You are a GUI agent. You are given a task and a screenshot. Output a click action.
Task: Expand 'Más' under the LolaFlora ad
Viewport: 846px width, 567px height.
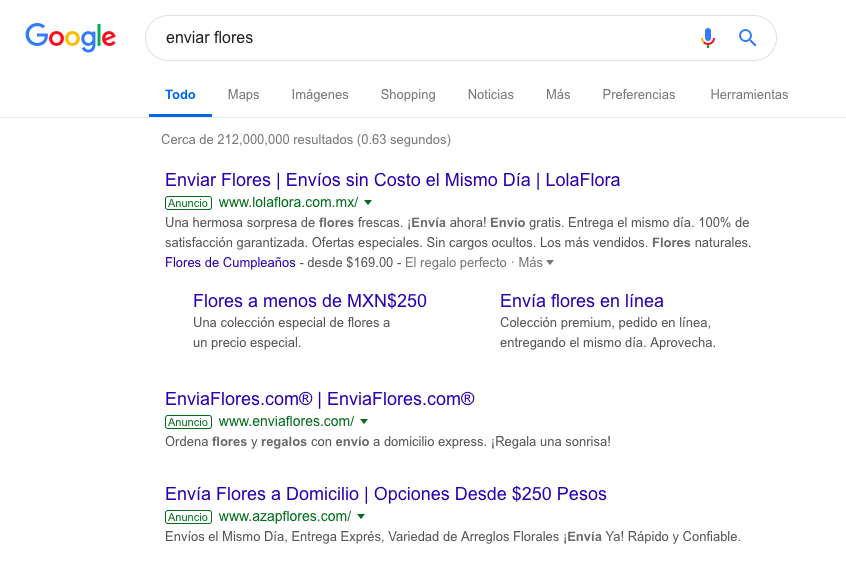(x=536, y=262)
